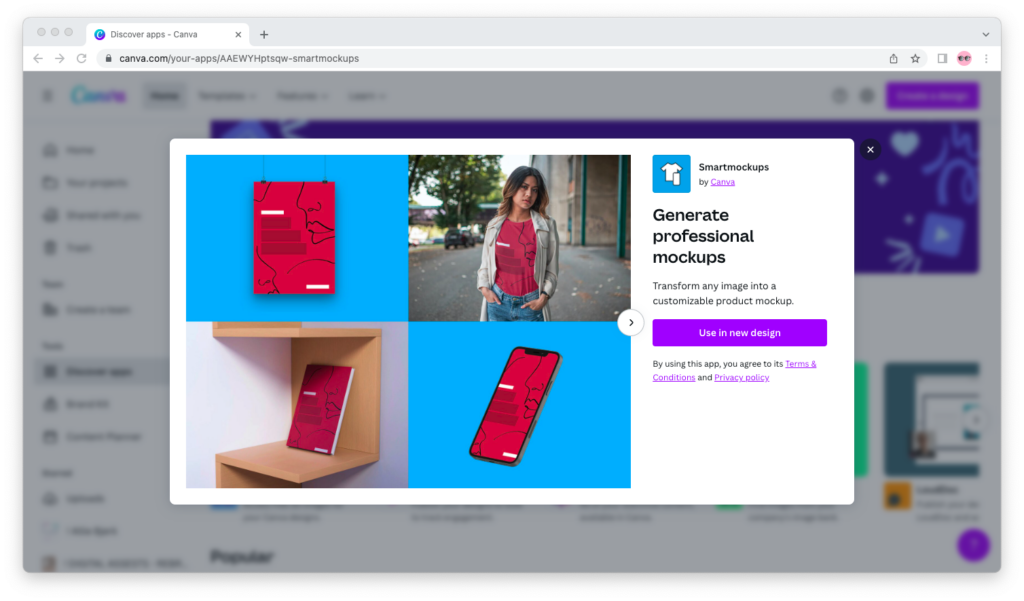Image resolution: width=1024 pixels, height=601 pixels.
Task: Select the woman t-shirt mockup image
Action: [x=519, y=238]
